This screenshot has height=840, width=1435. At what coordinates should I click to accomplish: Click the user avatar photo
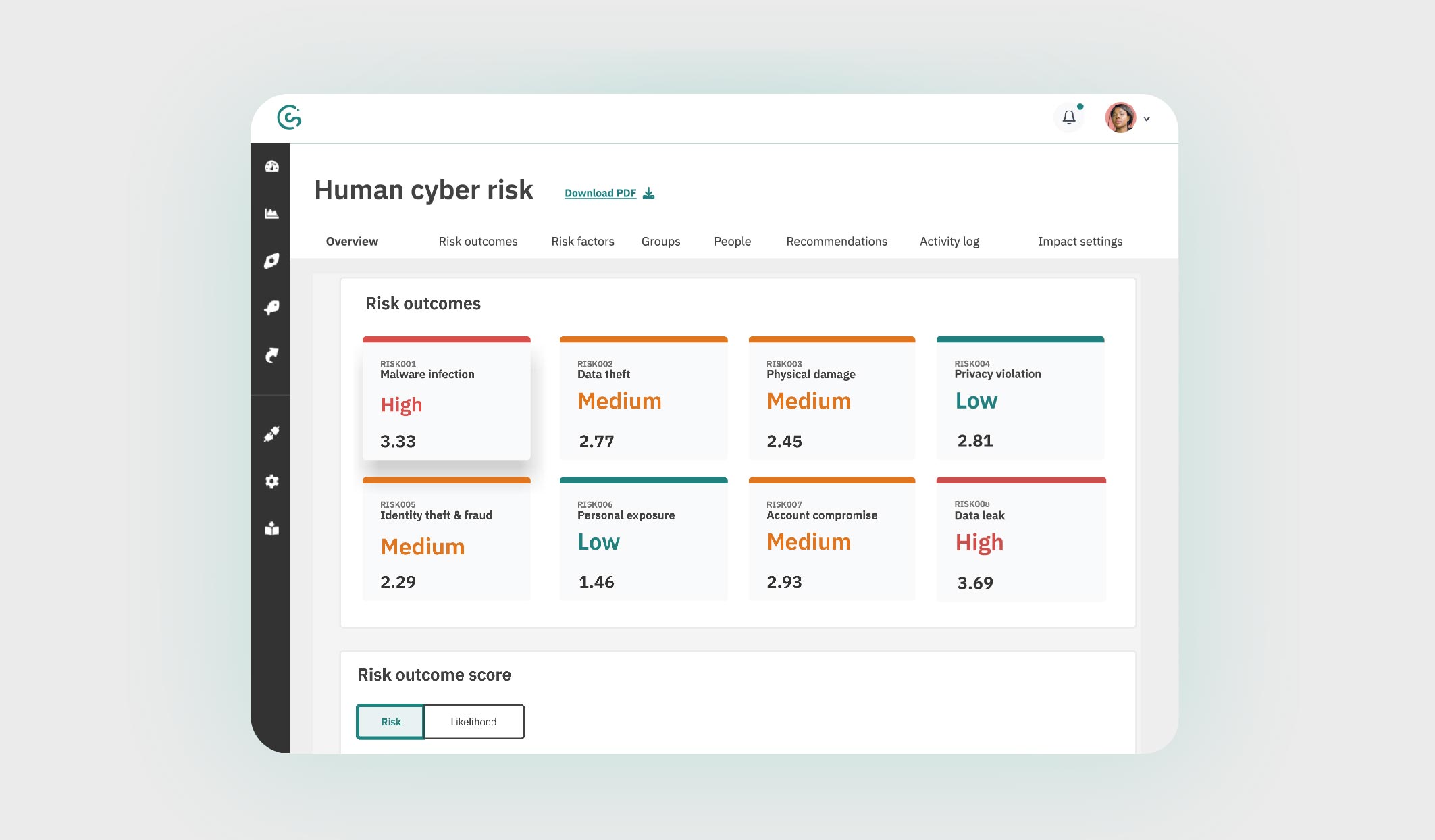pos(1121,117)
